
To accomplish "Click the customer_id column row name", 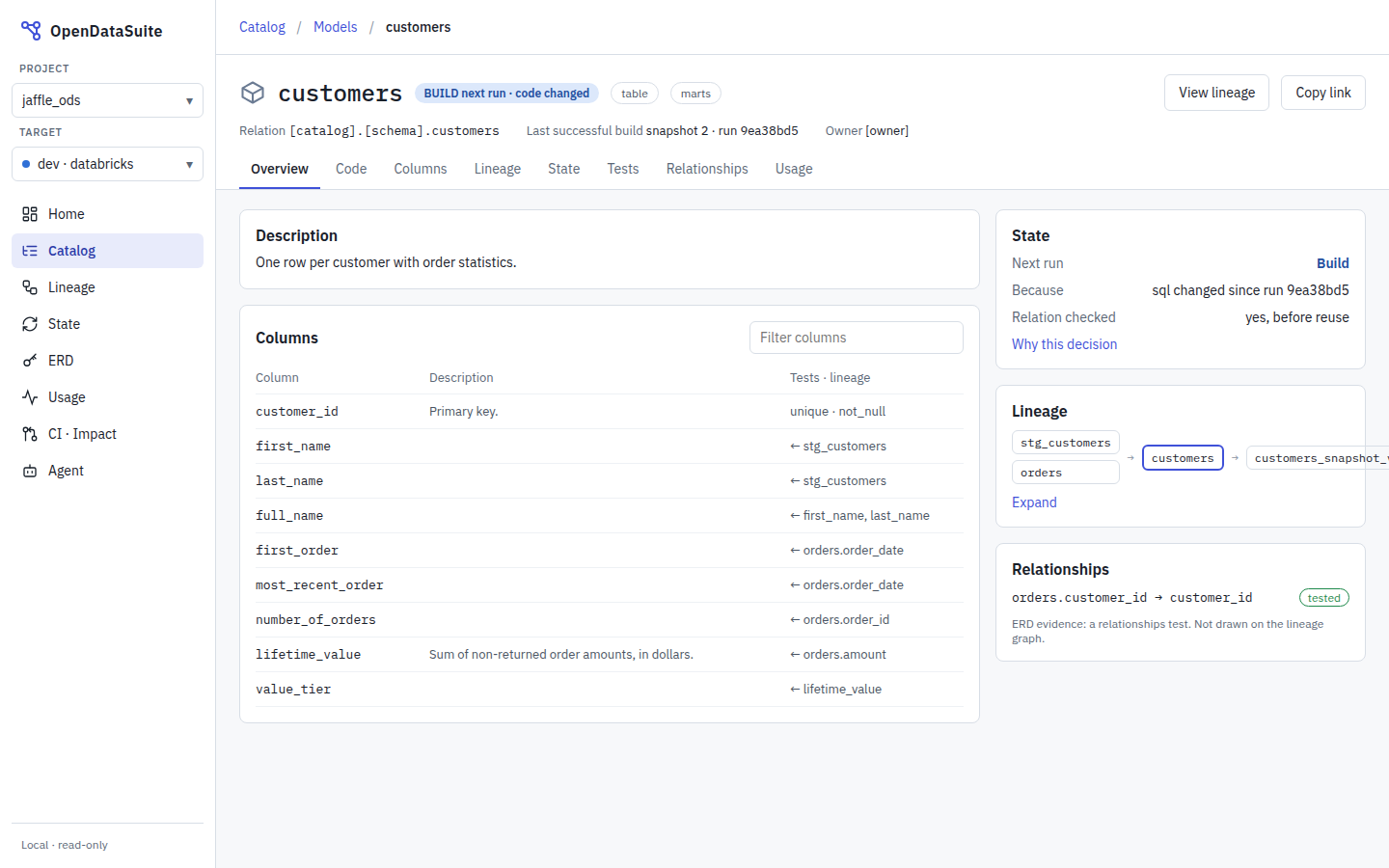I will (297, 412).
